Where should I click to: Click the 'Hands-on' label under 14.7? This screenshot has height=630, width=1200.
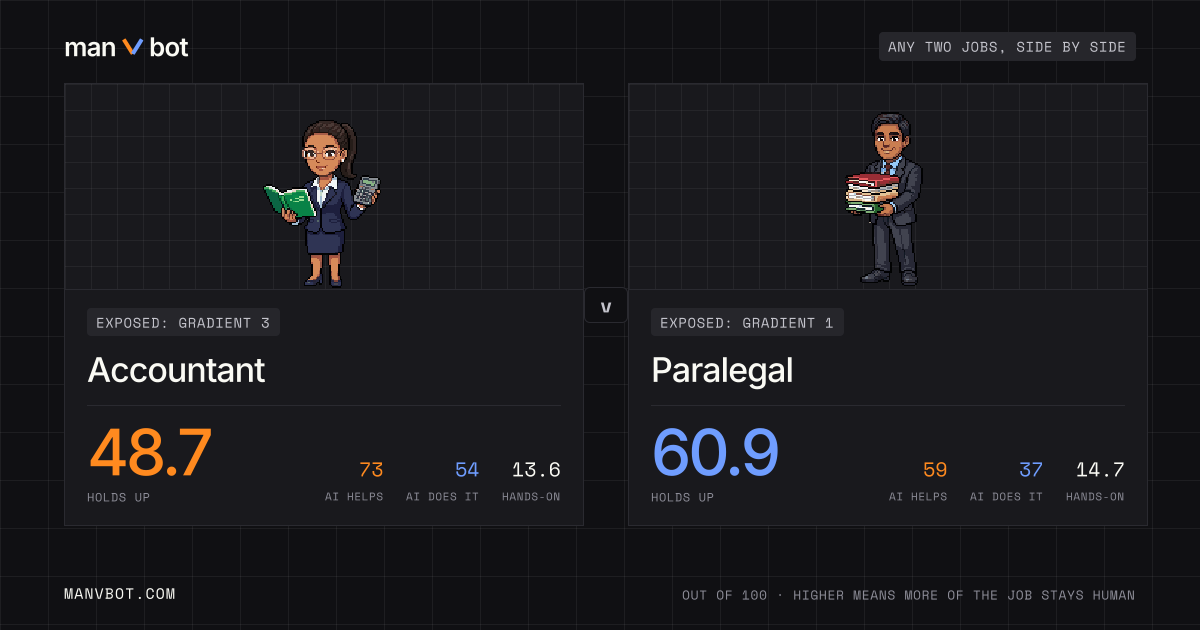coord(1095,497)
